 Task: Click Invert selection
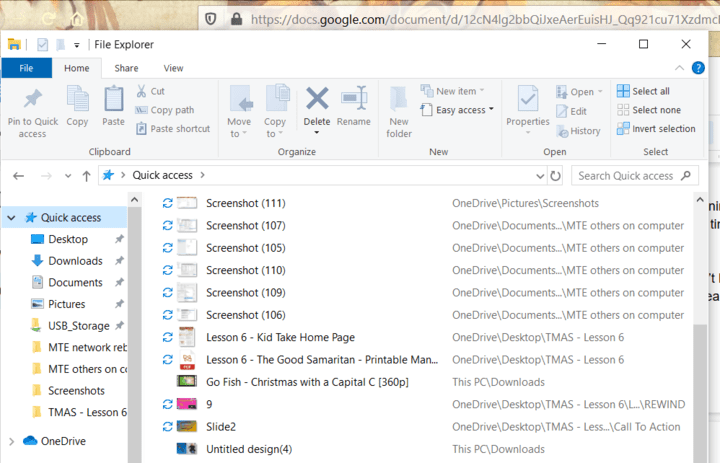pyautogui.click(x=656, y=129)
